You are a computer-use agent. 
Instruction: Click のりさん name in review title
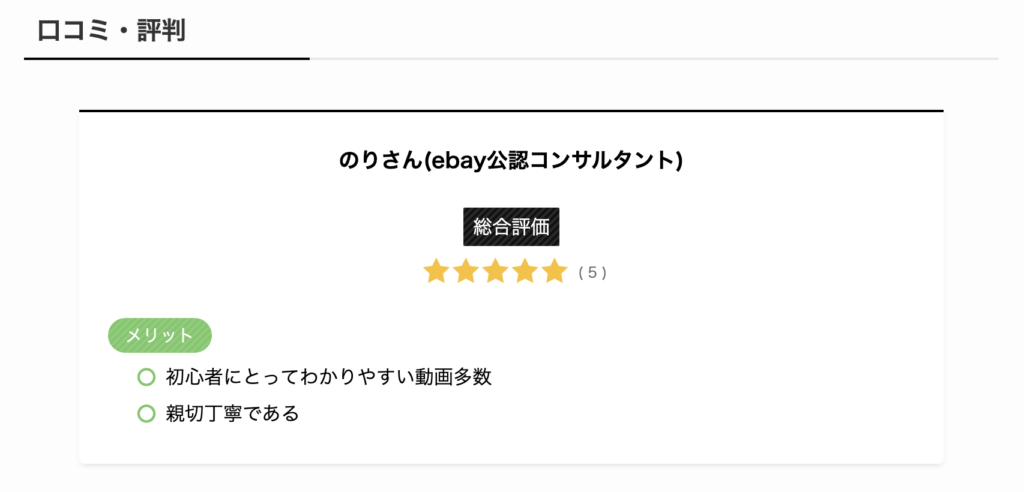377,161
